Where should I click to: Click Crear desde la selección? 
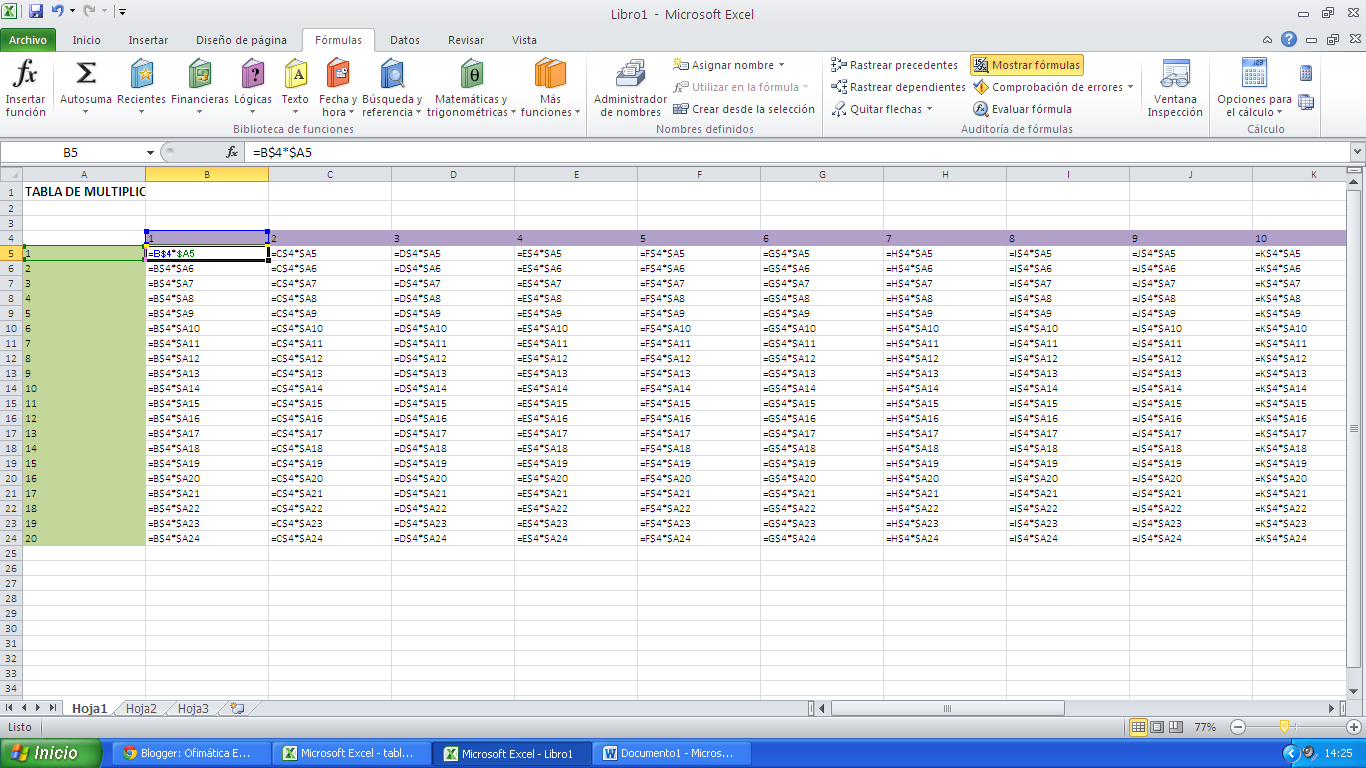[743, 109]
